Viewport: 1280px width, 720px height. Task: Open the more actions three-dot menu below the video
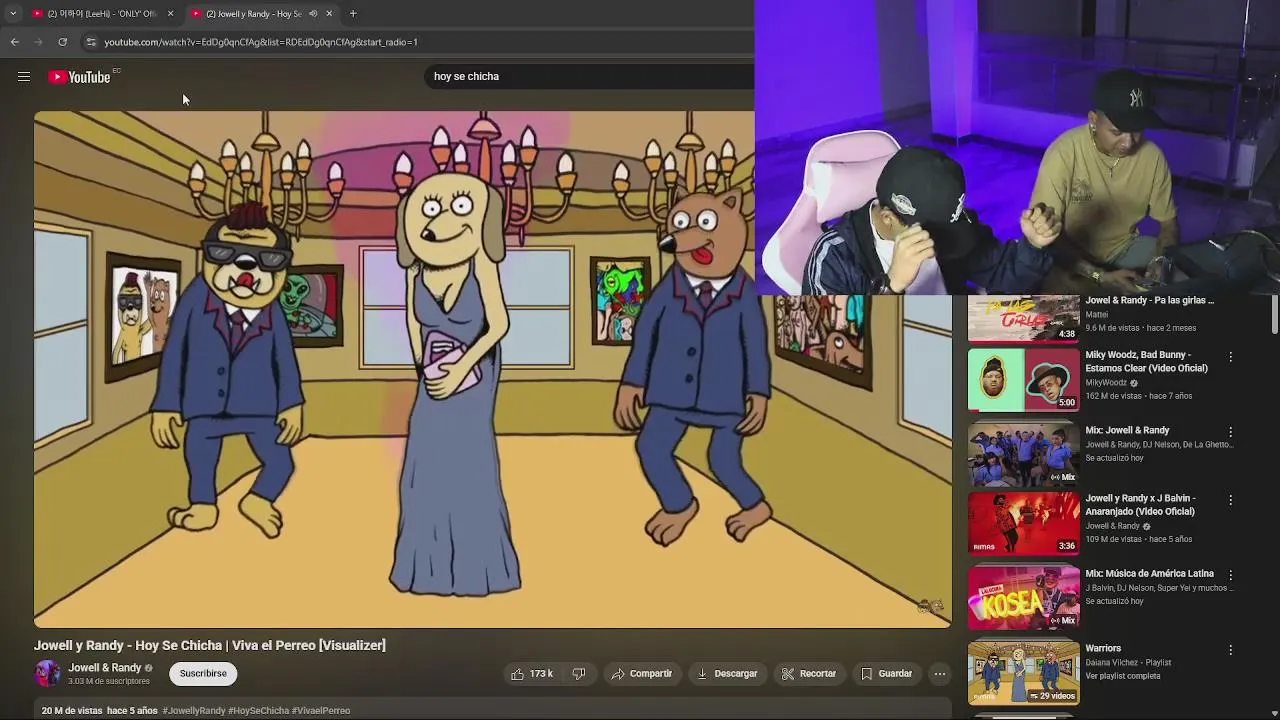point(940,673)
